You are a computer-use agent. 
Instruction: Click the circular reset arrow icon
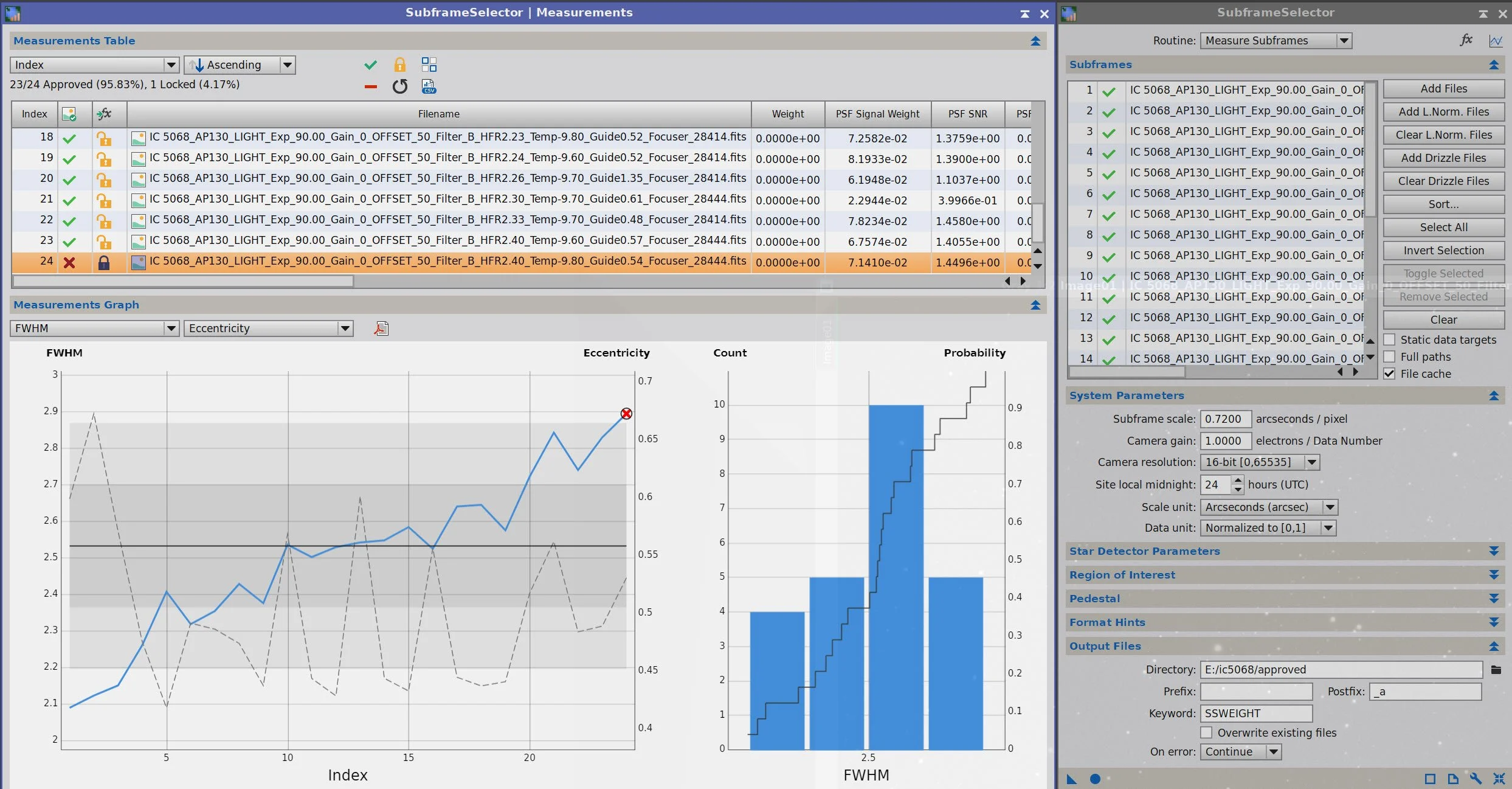[399, 86]
